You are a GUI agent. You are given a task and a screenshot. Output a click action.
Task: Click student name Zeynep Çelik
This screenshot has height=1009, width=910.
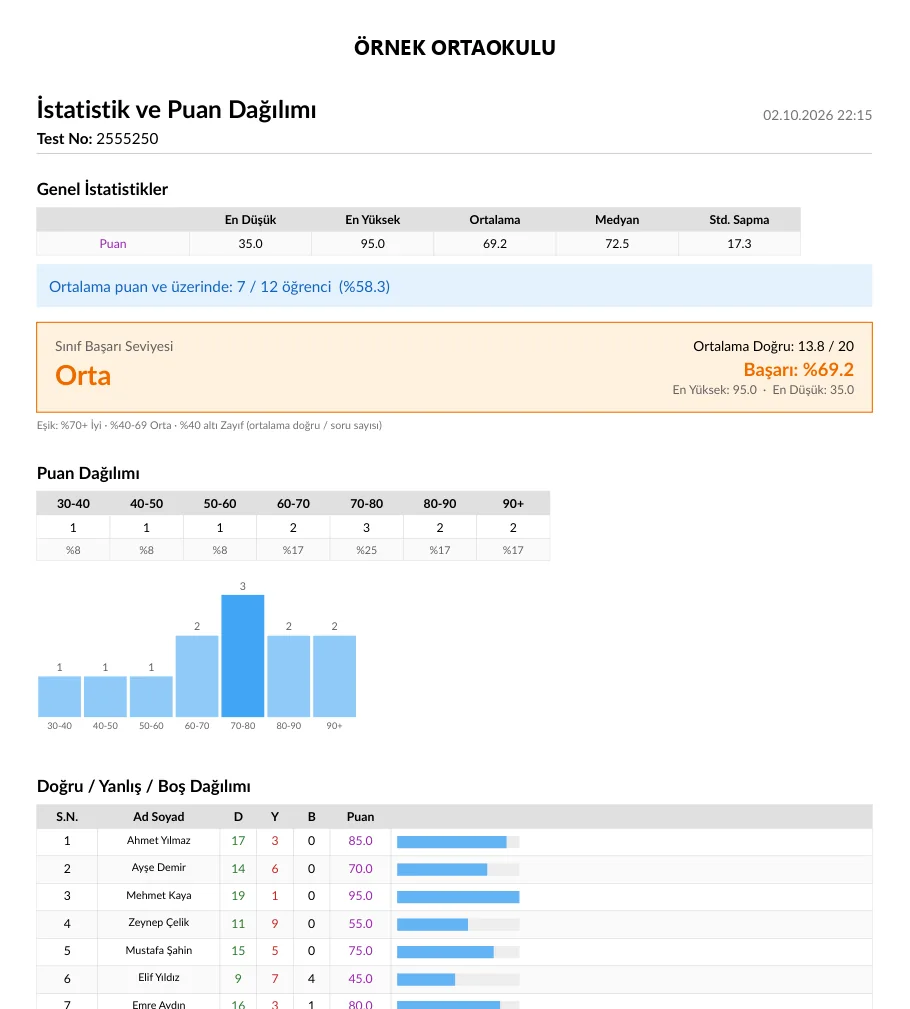(159, 922)
